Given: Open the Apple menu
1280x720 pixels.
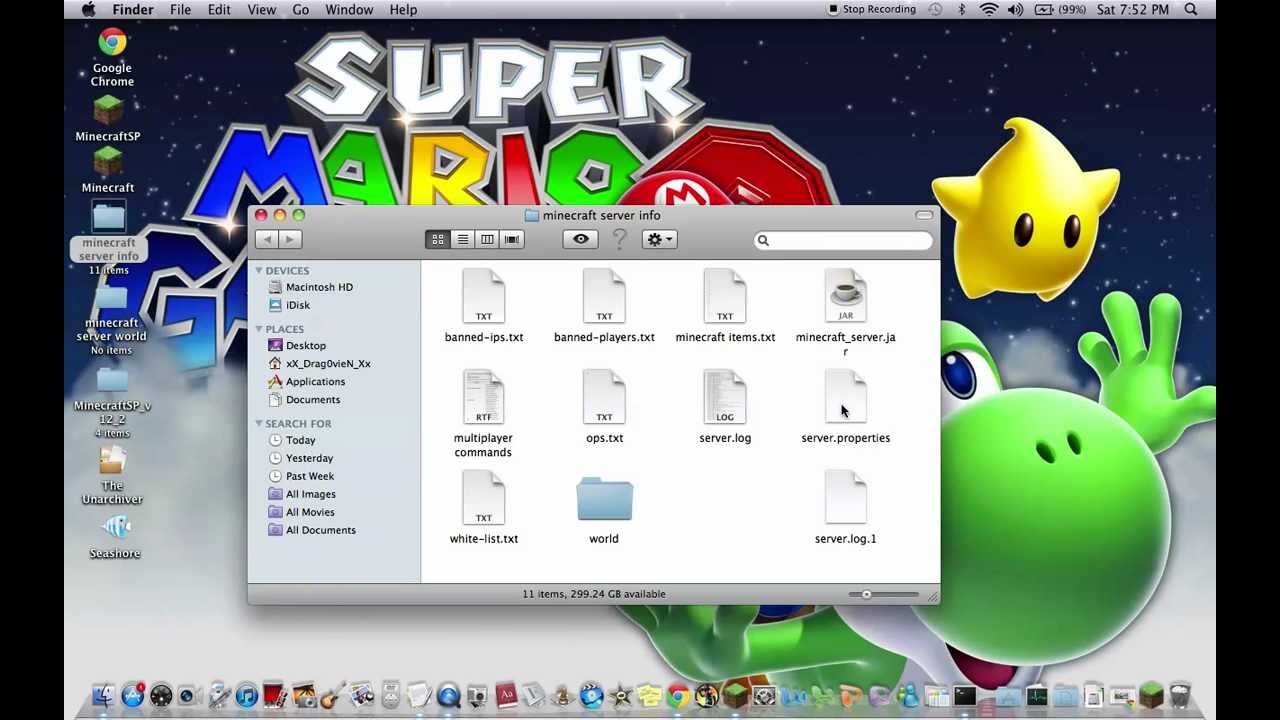Looking at the screenshot, I should (x=88, y=9).
